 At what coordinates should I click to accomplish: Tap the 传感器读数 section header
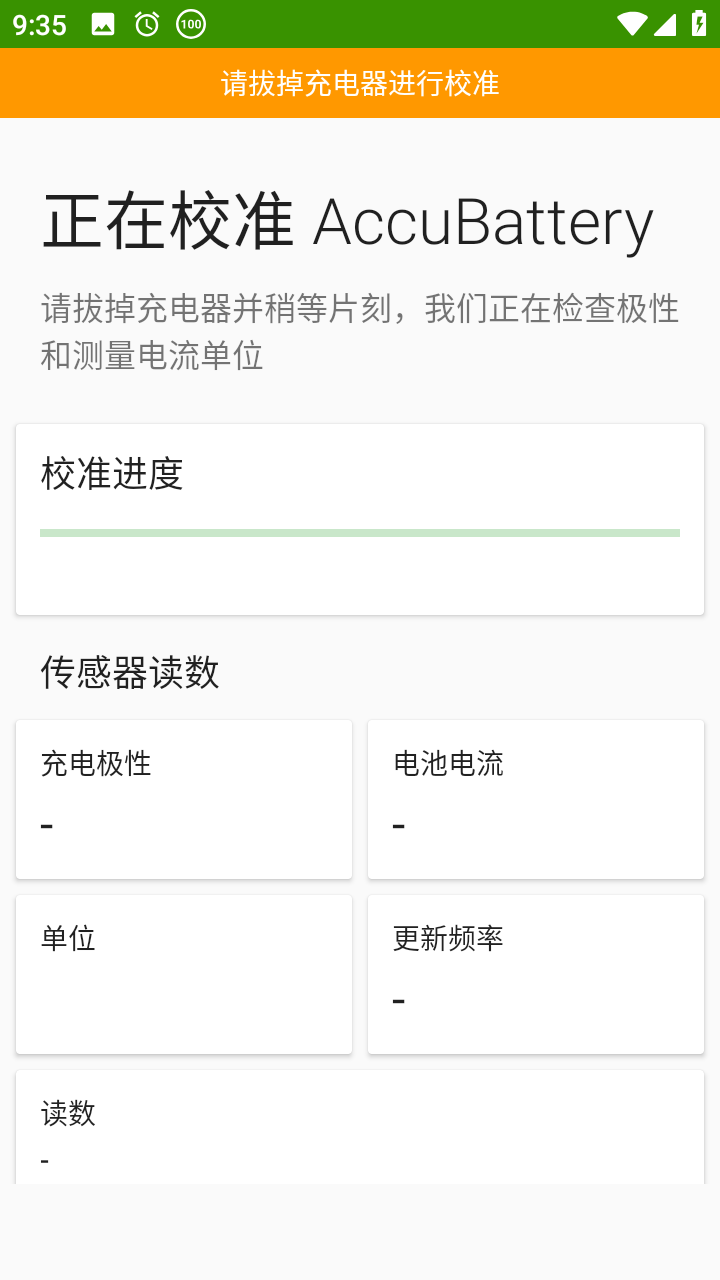pos(130,672)
